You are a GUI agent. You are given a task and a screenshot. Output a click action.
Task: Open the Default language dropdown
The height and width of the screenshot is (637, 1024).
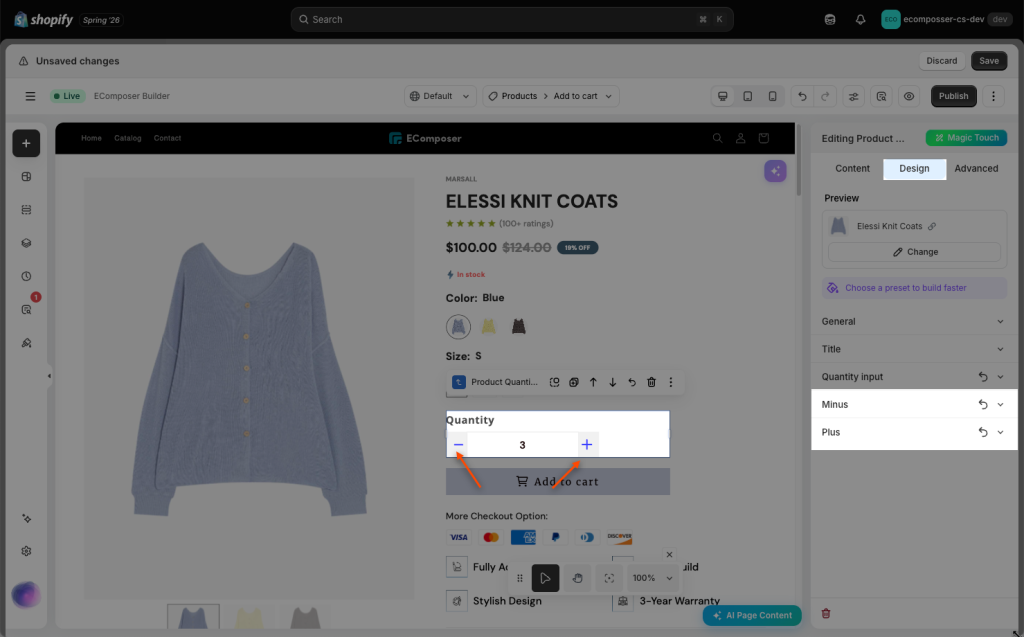[x=440, y=96]
